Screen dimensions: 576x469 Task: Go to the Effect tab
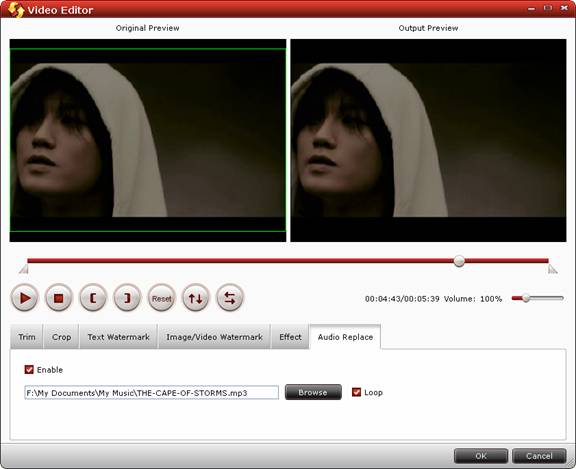[x=290, y=336]
